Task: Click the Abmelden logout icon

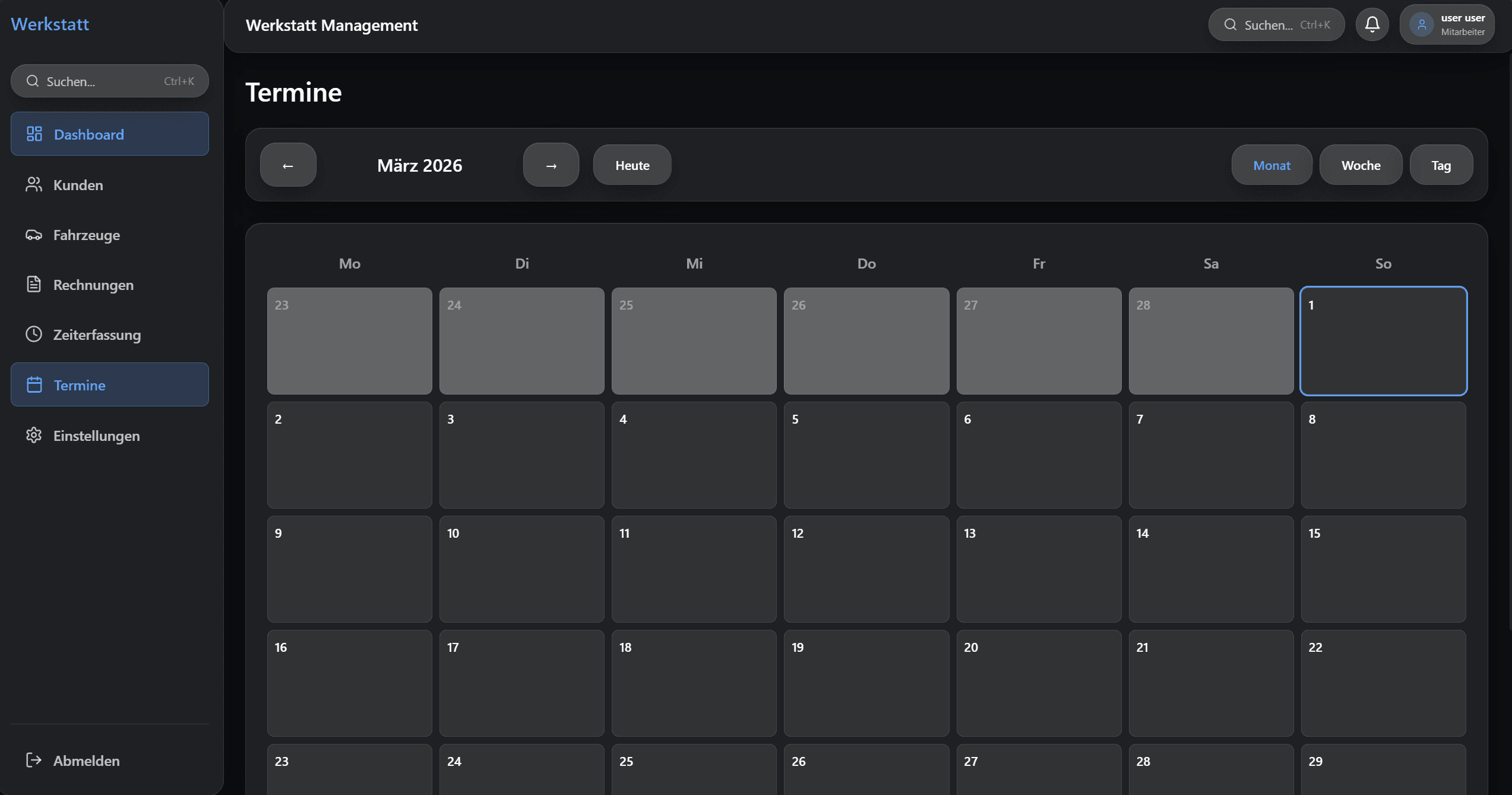Action: click(34, 760)
